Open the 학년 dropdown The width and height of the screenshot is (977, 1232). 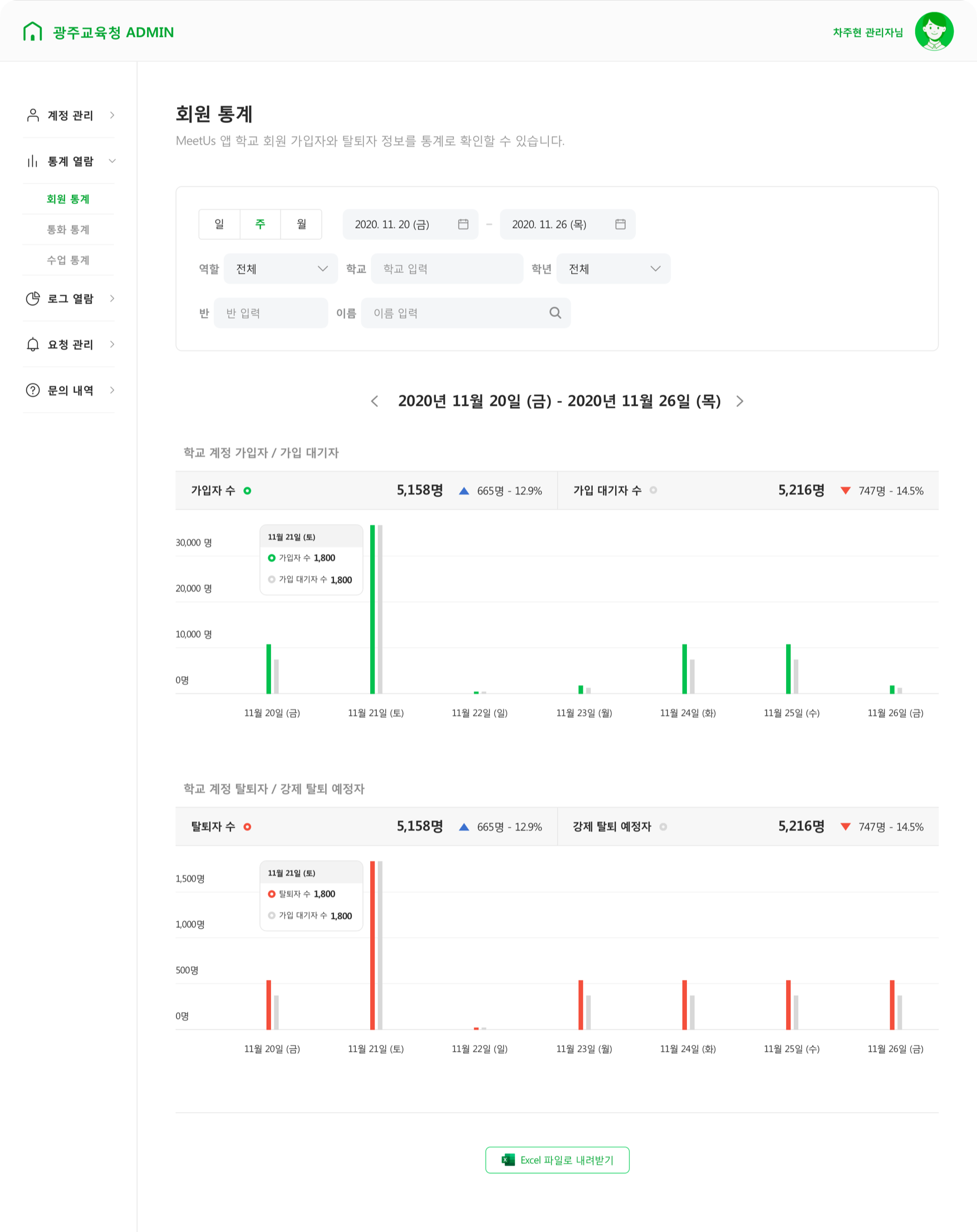point(613,269)
